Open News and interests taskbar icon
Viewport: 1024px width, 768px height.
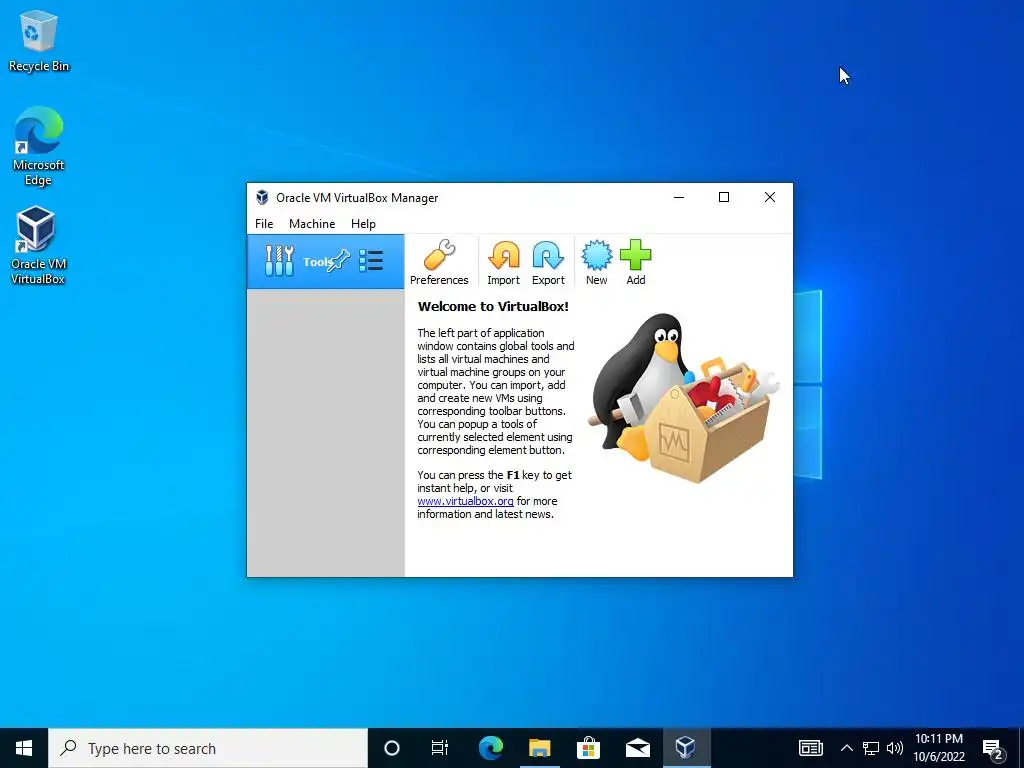point(810,748)
